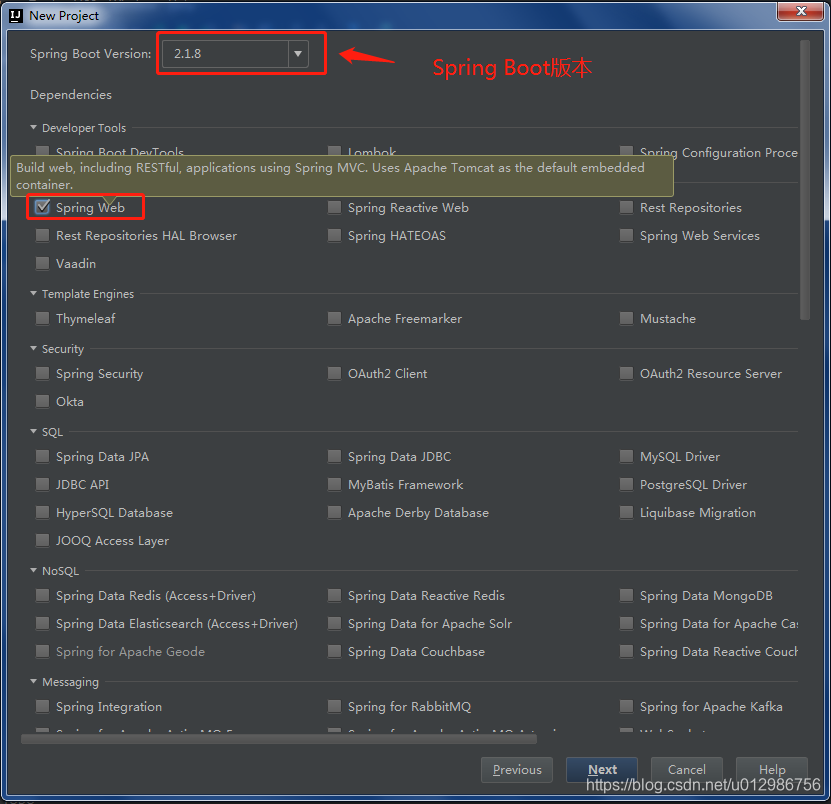Screen dimensions: 831x804
Task: Select the MyBatis Framework dependency
Action: point(333,485)
